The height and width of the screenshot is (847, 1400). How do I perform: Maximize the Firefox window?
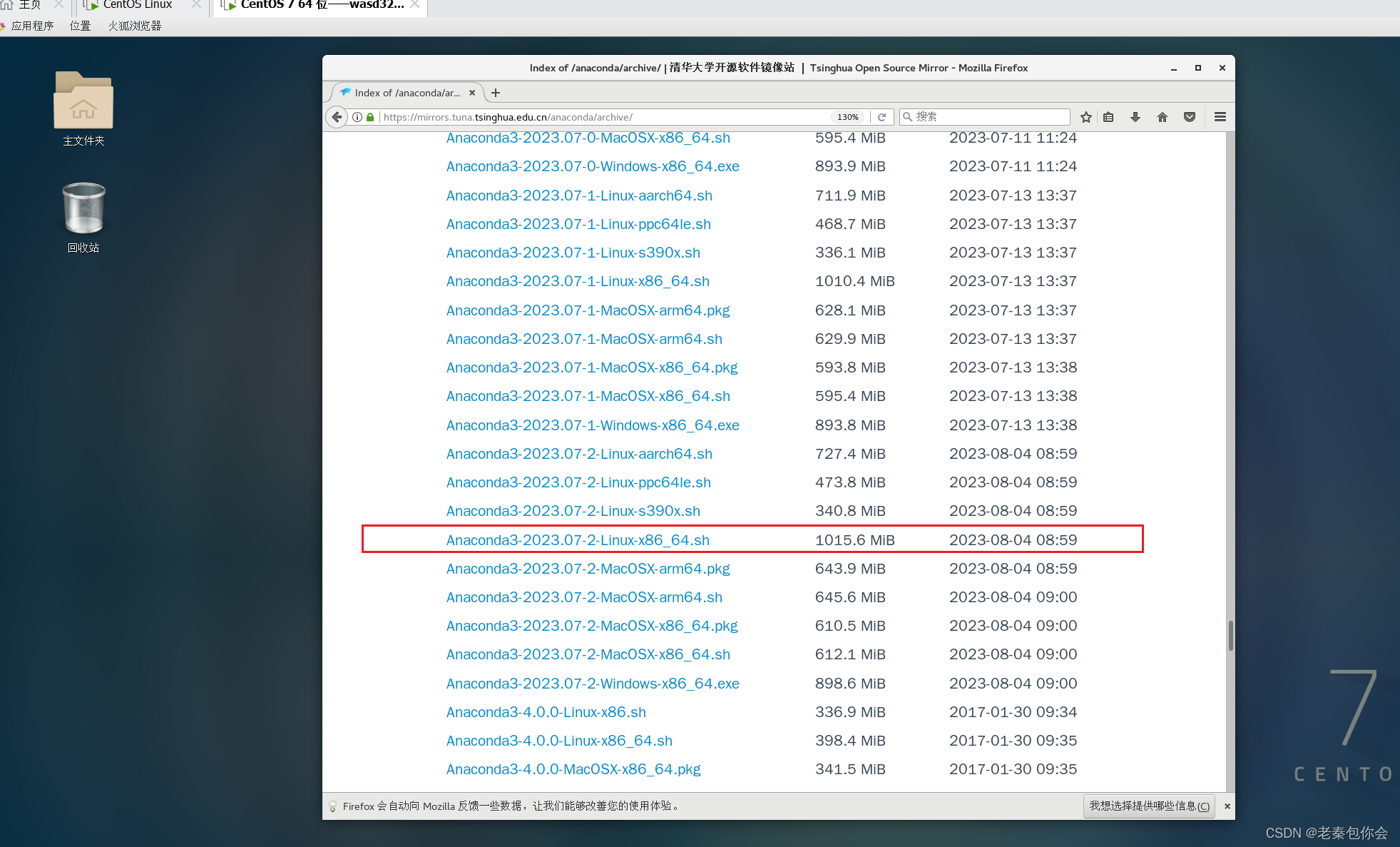click(1198, 68)
